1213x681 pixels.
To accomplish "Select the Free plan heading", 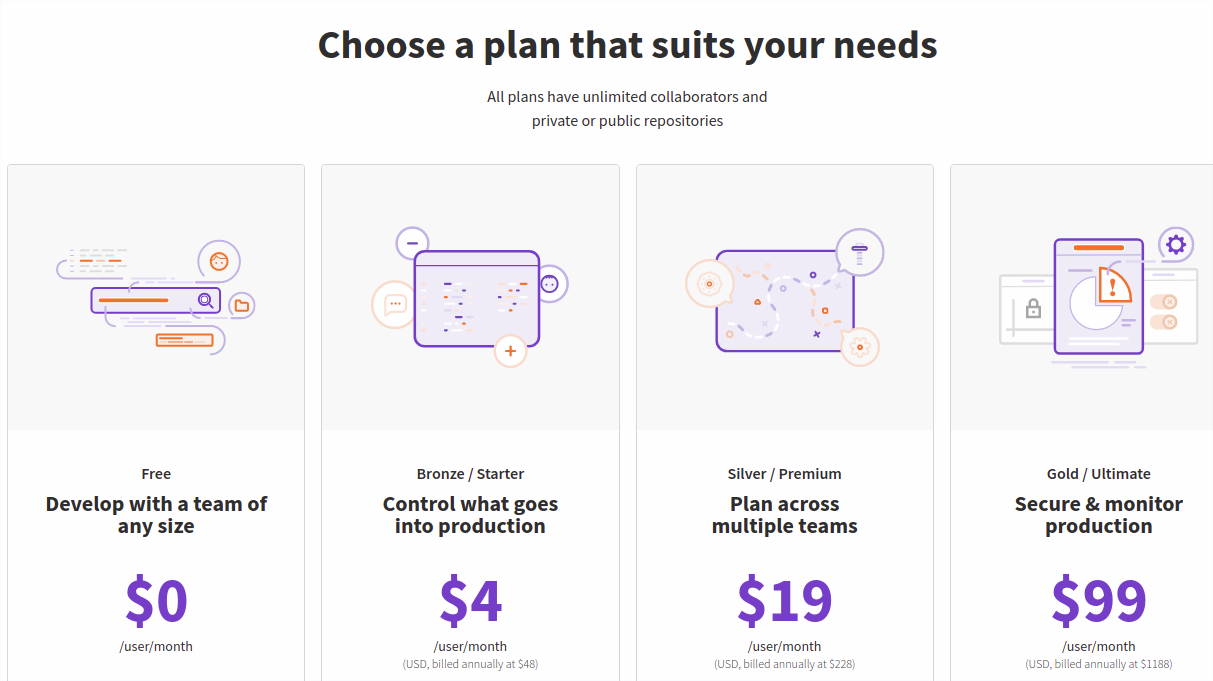I will [x=156, y=474].
